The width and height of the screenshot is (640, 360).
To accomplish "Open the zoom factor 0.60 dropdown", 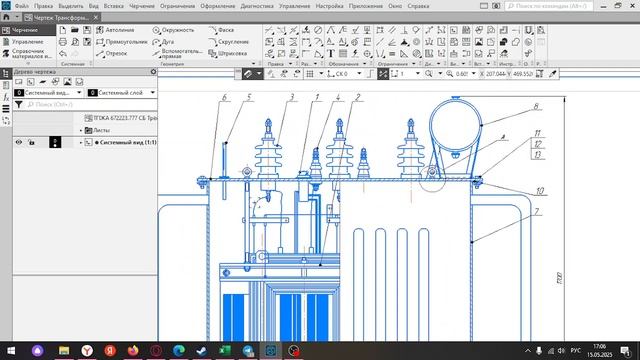I will coord(474,74).
